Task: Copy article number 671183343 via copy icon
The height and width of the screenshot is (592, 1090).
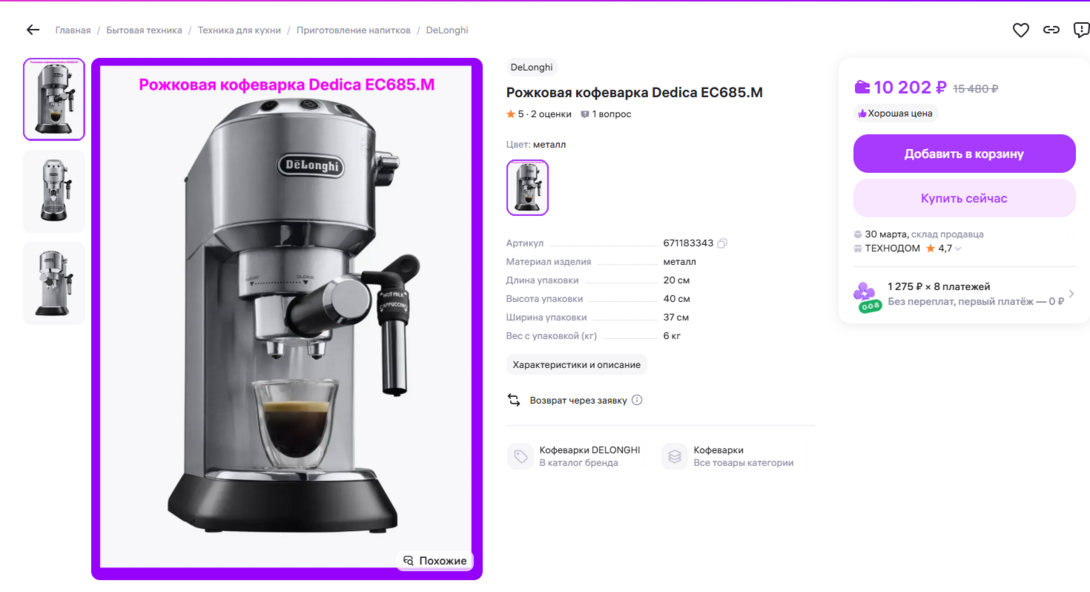Action: (722, 243)
